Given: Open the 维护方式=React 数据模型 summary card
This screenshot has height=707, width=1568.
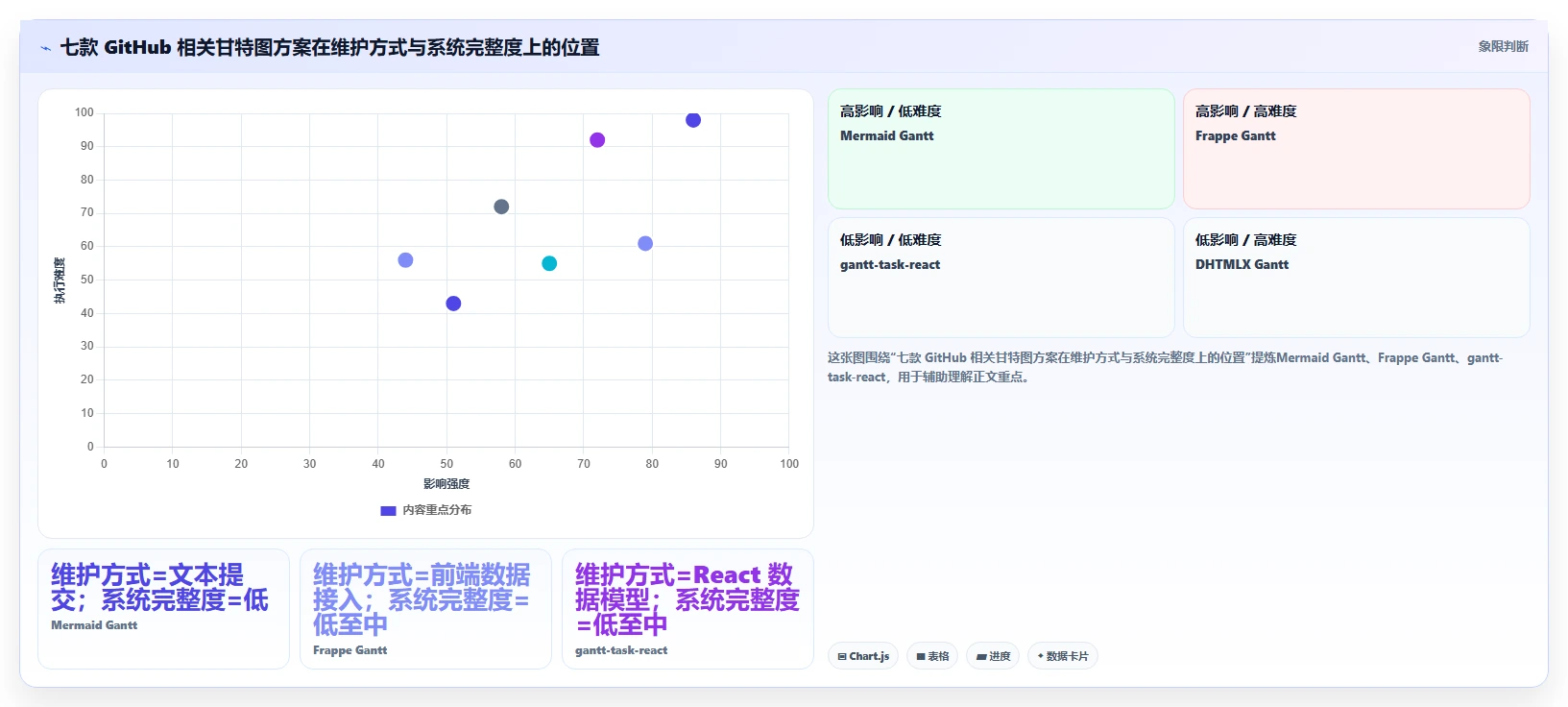Looking at the screenshot, I should pyautogui.click(x=688, y=609).
